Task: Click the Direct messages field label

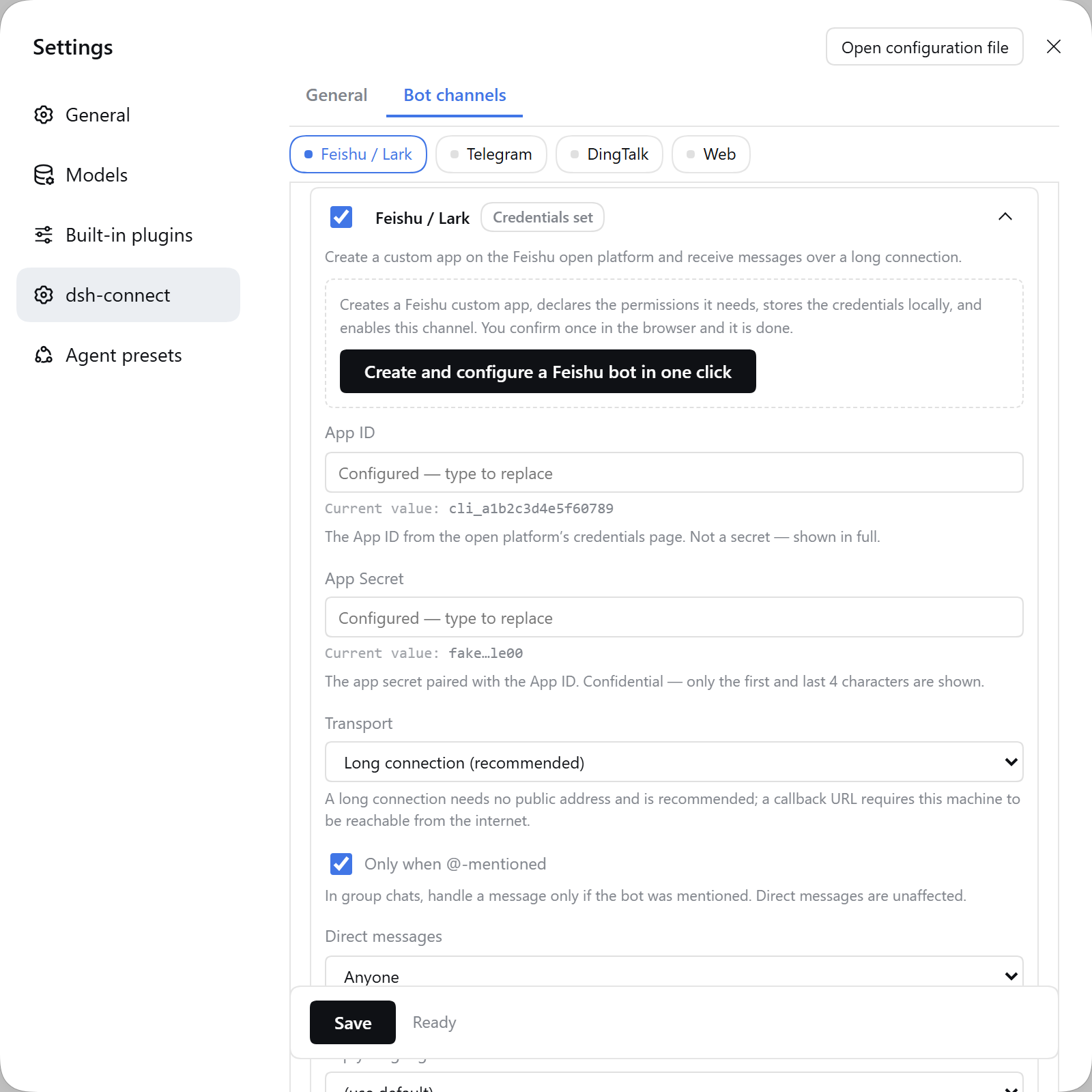Action: (384, 936)
